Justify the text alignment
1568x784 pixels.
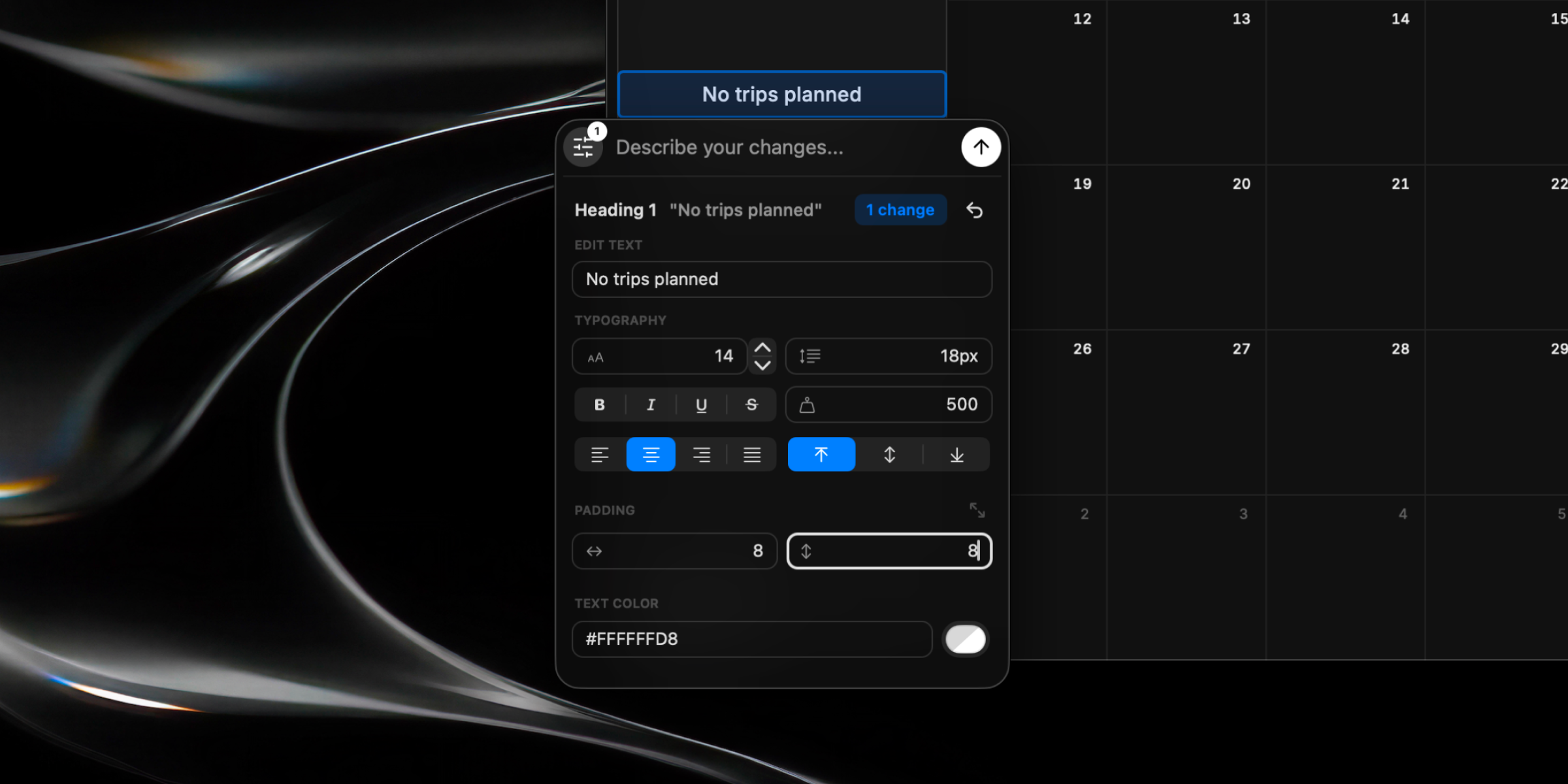coord(752,455)
